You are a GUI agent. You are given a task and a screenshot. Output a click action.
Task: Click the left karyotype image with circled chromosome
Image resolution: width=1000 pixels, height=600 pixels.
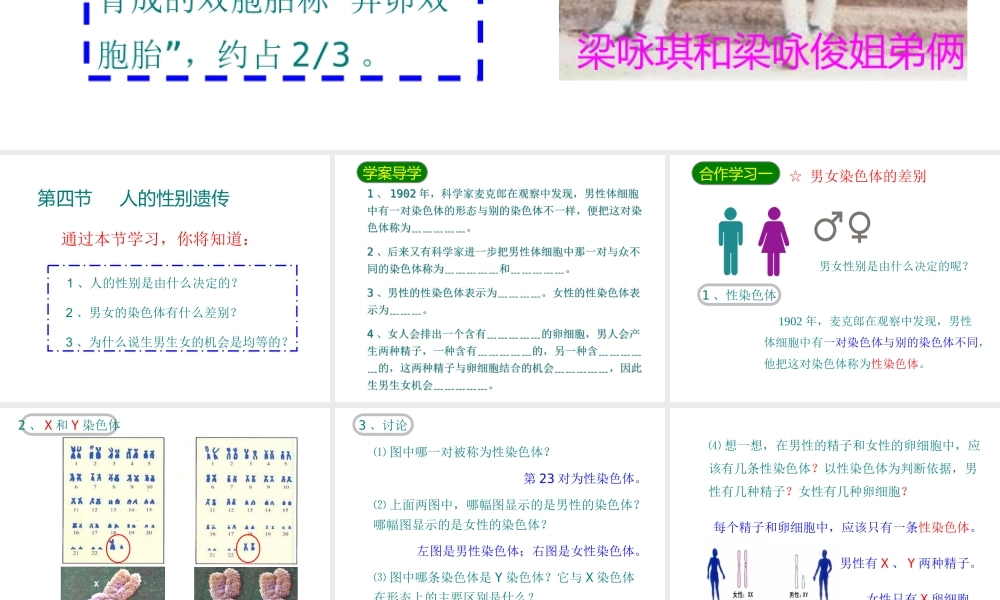[x=113, y=501]
